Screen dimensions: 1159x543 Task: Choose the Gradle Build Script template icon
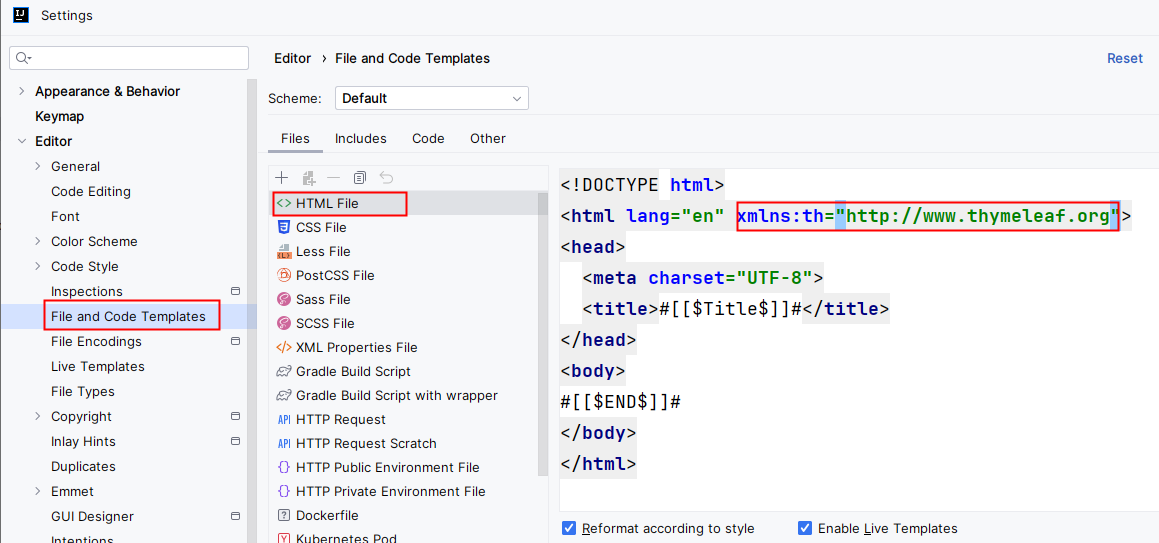(x=284, y=371)
